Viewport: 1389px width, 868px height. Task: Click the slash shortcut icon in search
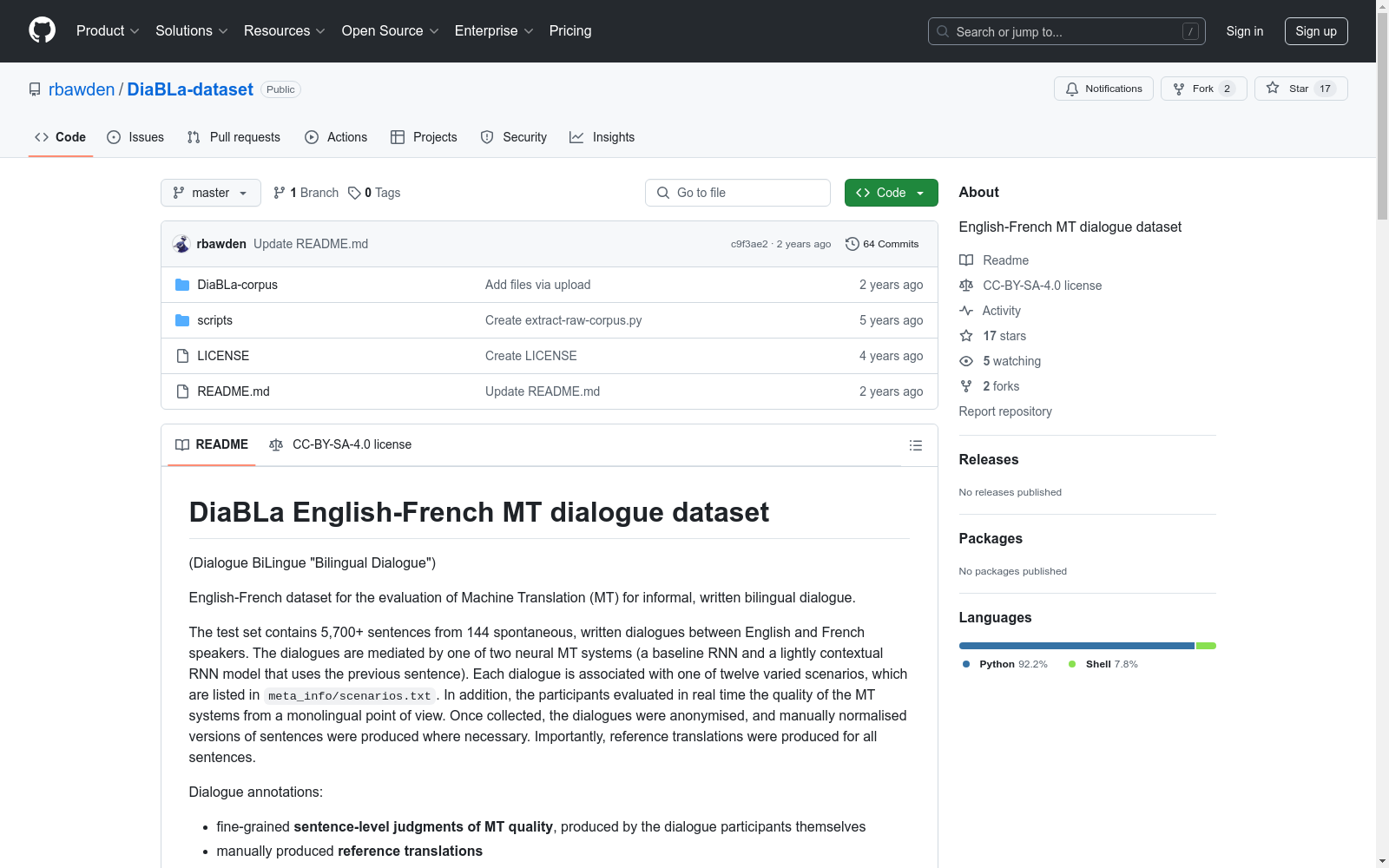pyautogui.click(x=1190, y=31)
